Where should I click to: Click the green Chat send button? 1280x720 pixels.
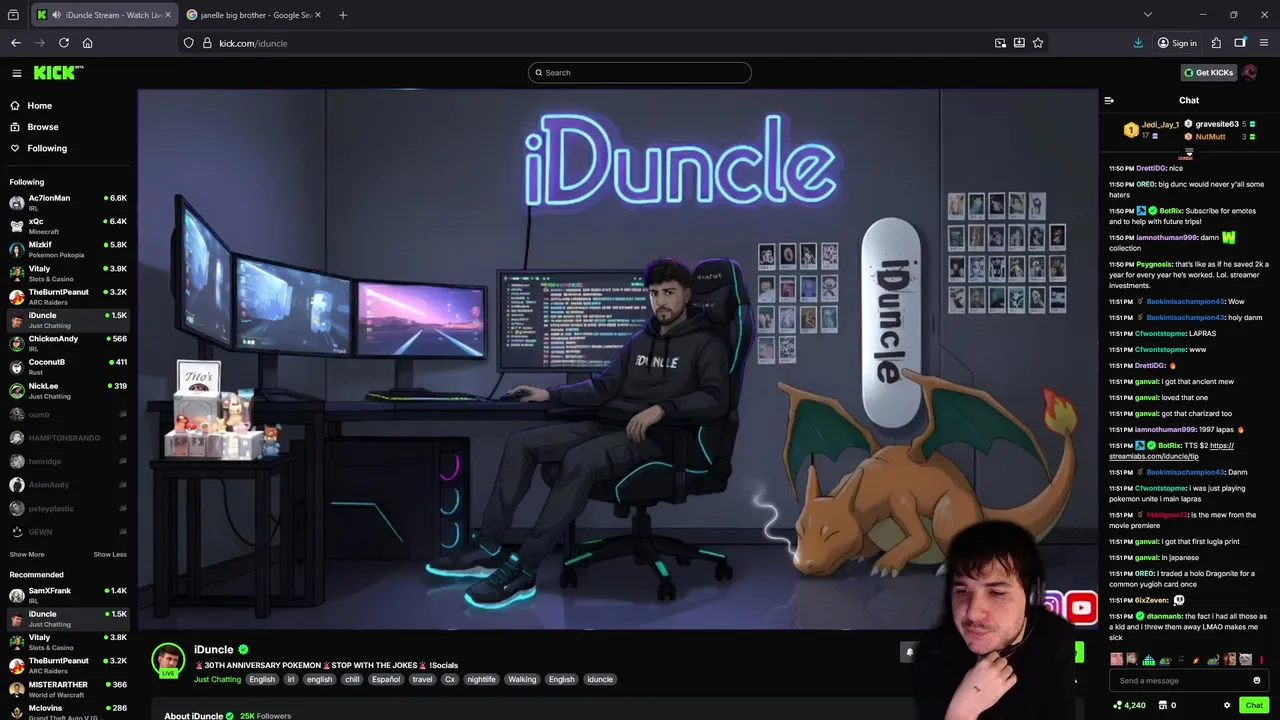1254,705
